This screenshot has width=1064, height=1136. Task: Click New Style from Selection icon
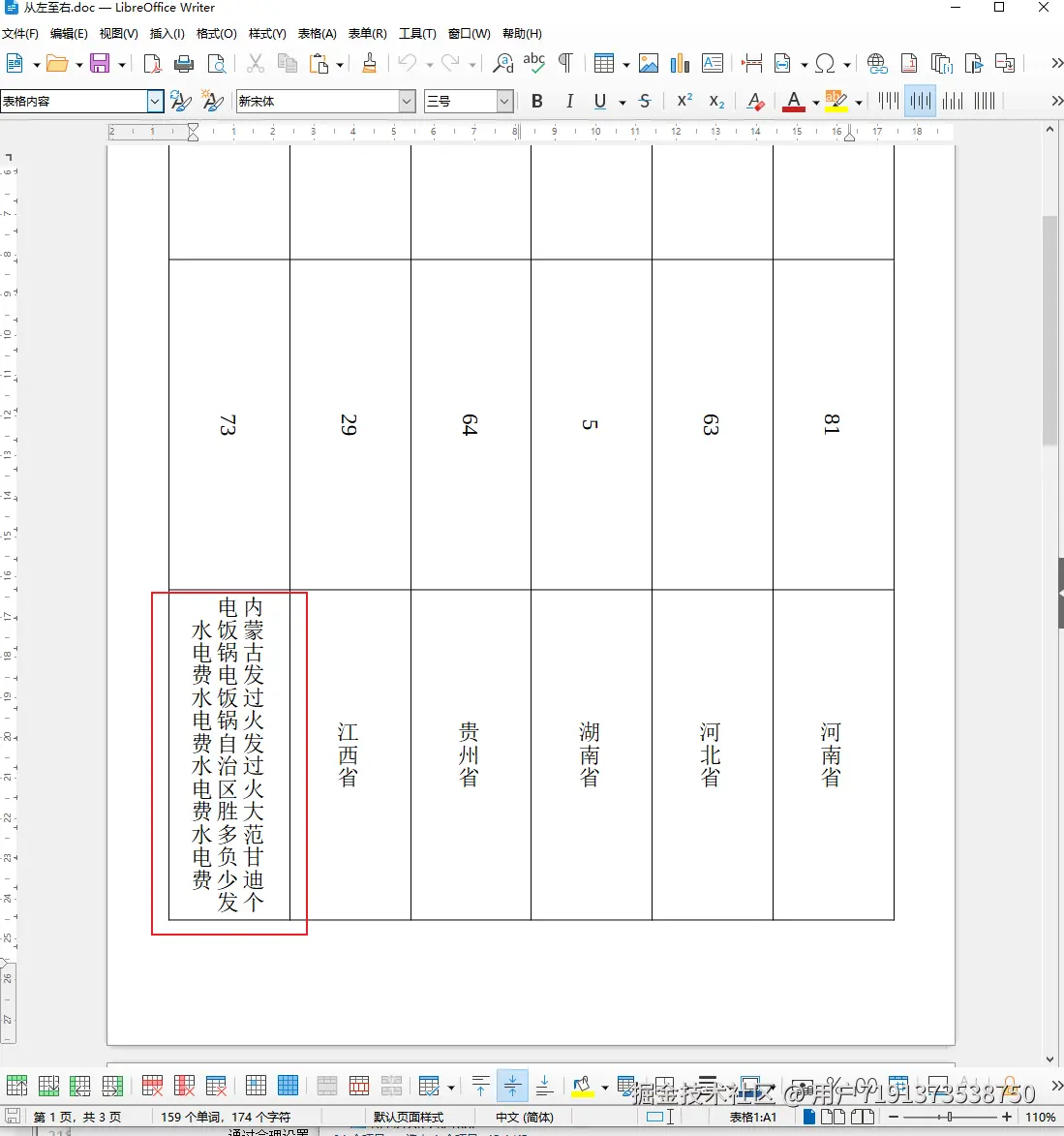(212, 101)
